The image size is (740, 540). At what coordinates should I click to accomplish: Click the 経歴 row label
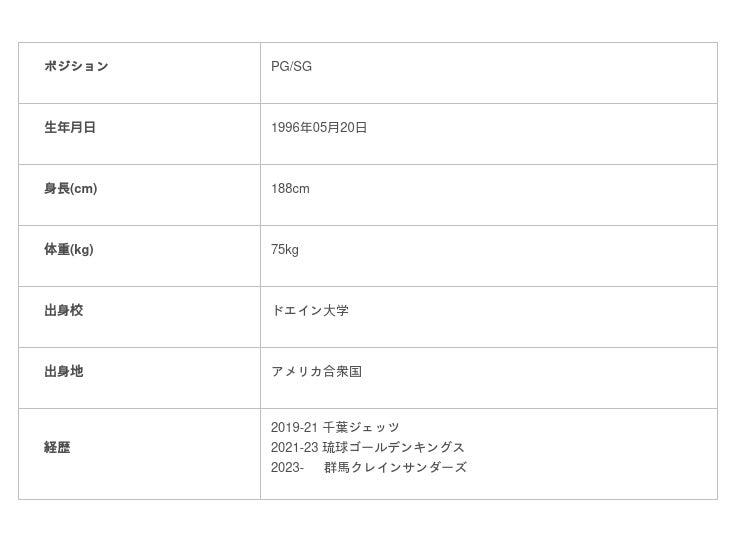click(x=57, y=448)
